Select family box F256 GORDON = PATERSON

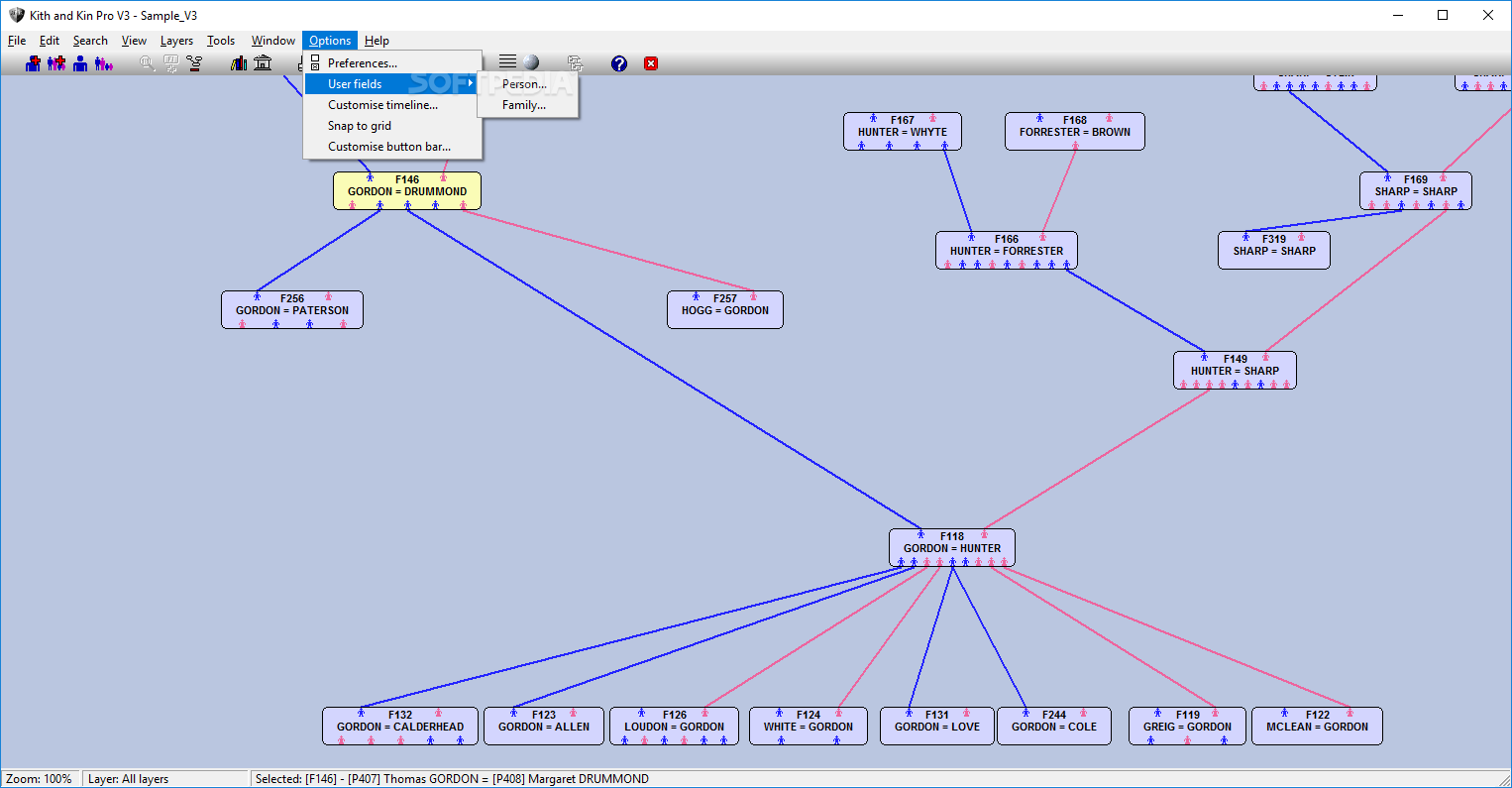292,310
